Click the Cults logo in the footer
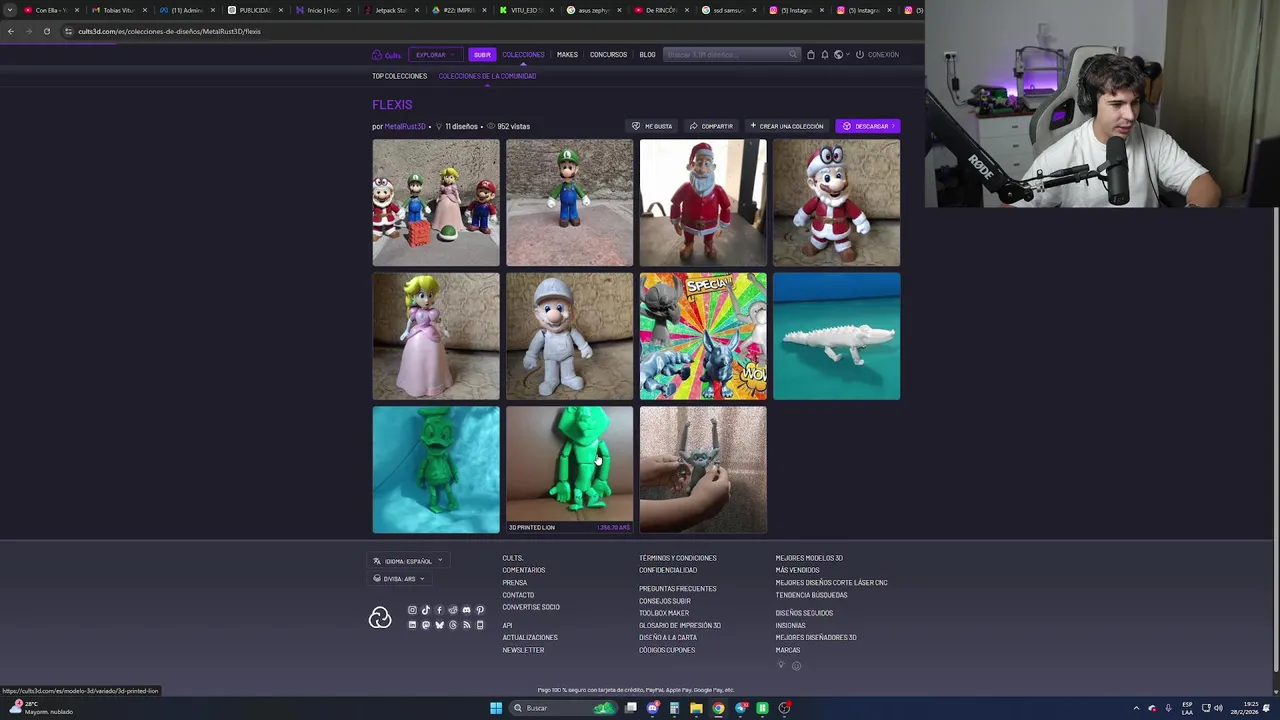Viewport: 1280px width, 720px height. pos(380,618)
